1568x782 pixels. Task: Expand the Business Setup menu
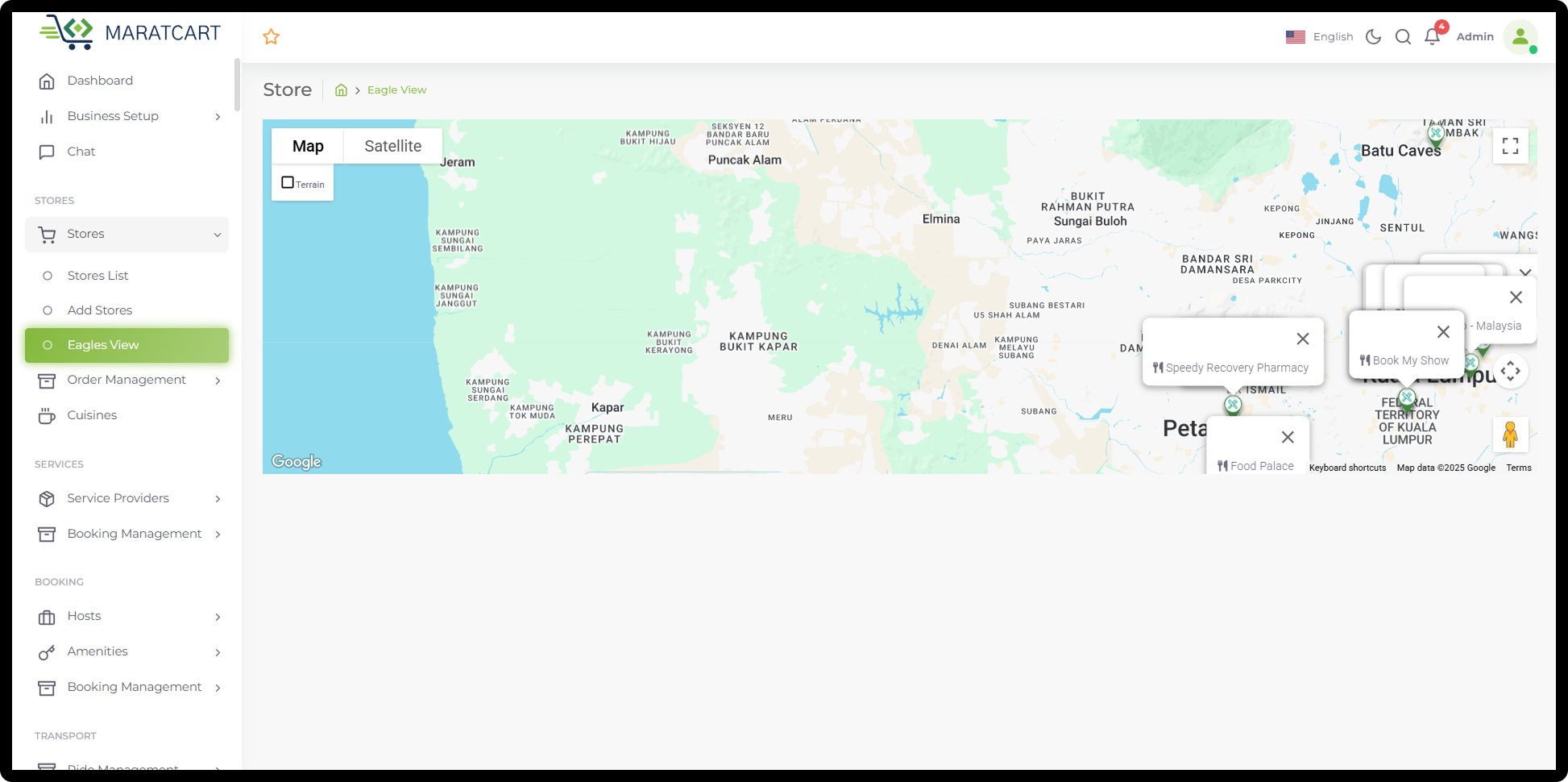click(x=127, y=116)
